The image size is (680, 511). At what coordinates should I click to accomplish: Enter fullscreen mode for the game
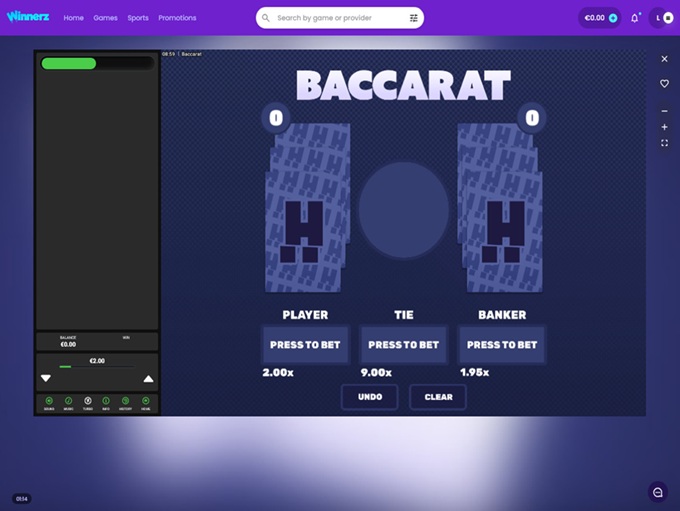click(664, 144)
